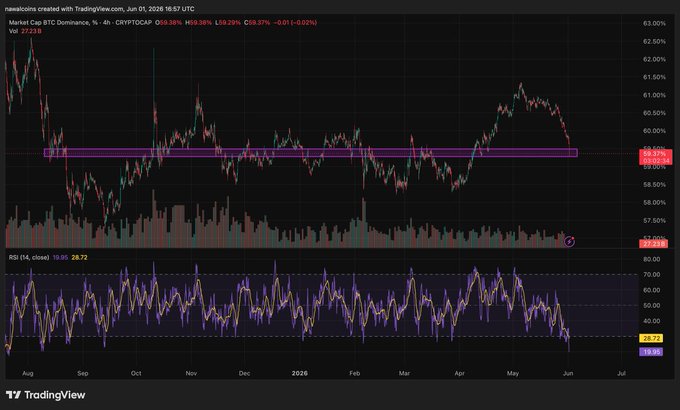Click the 60.00% price axis label
Image resolution: width=680 pixels, height=410 pixels.
tap(654, 131)
